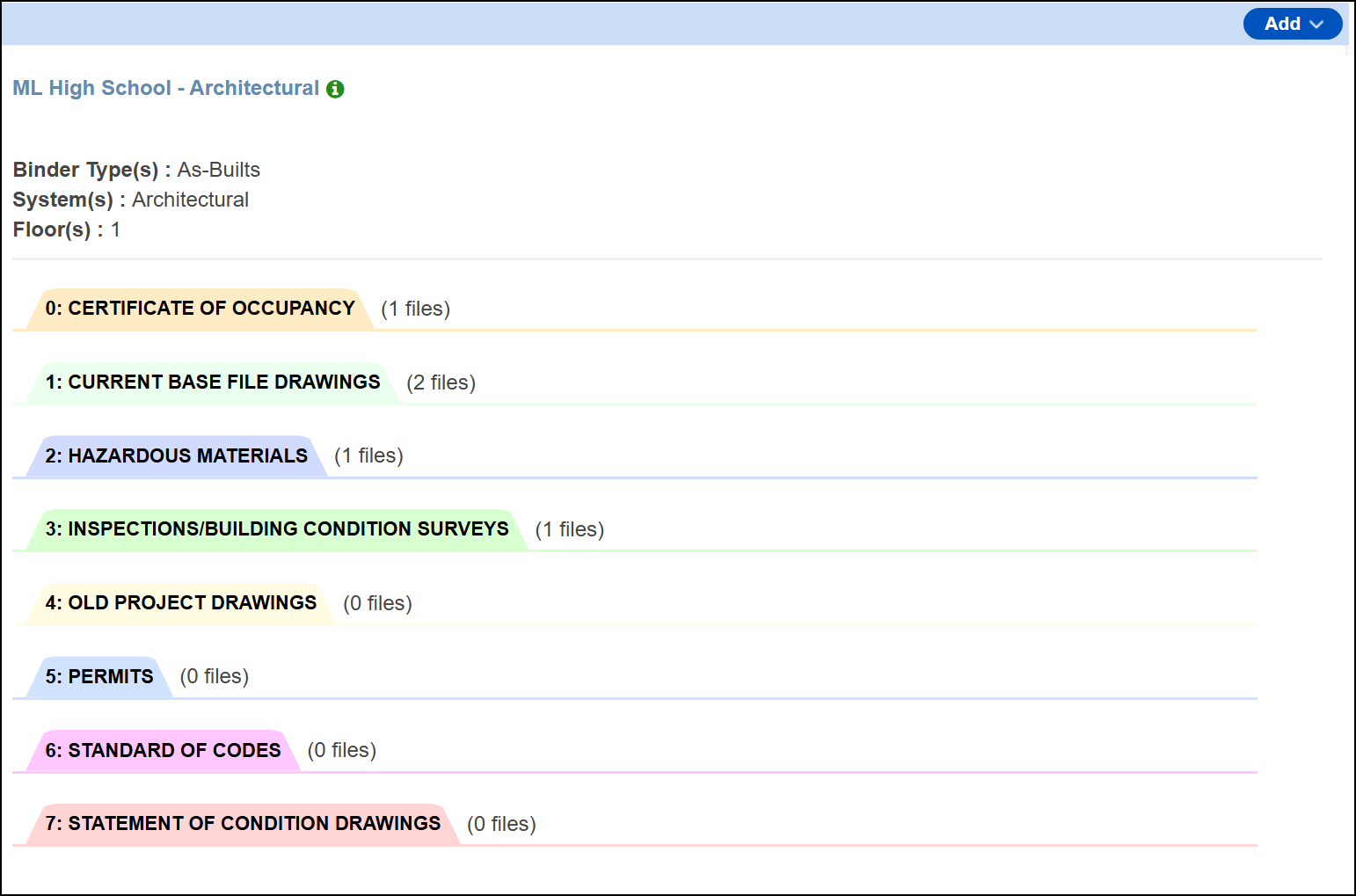Select the 2: Hazardous Materials tab
The width and height of the screenshot is (1356, 896).
pyautogui.click(x=177, y=456)
